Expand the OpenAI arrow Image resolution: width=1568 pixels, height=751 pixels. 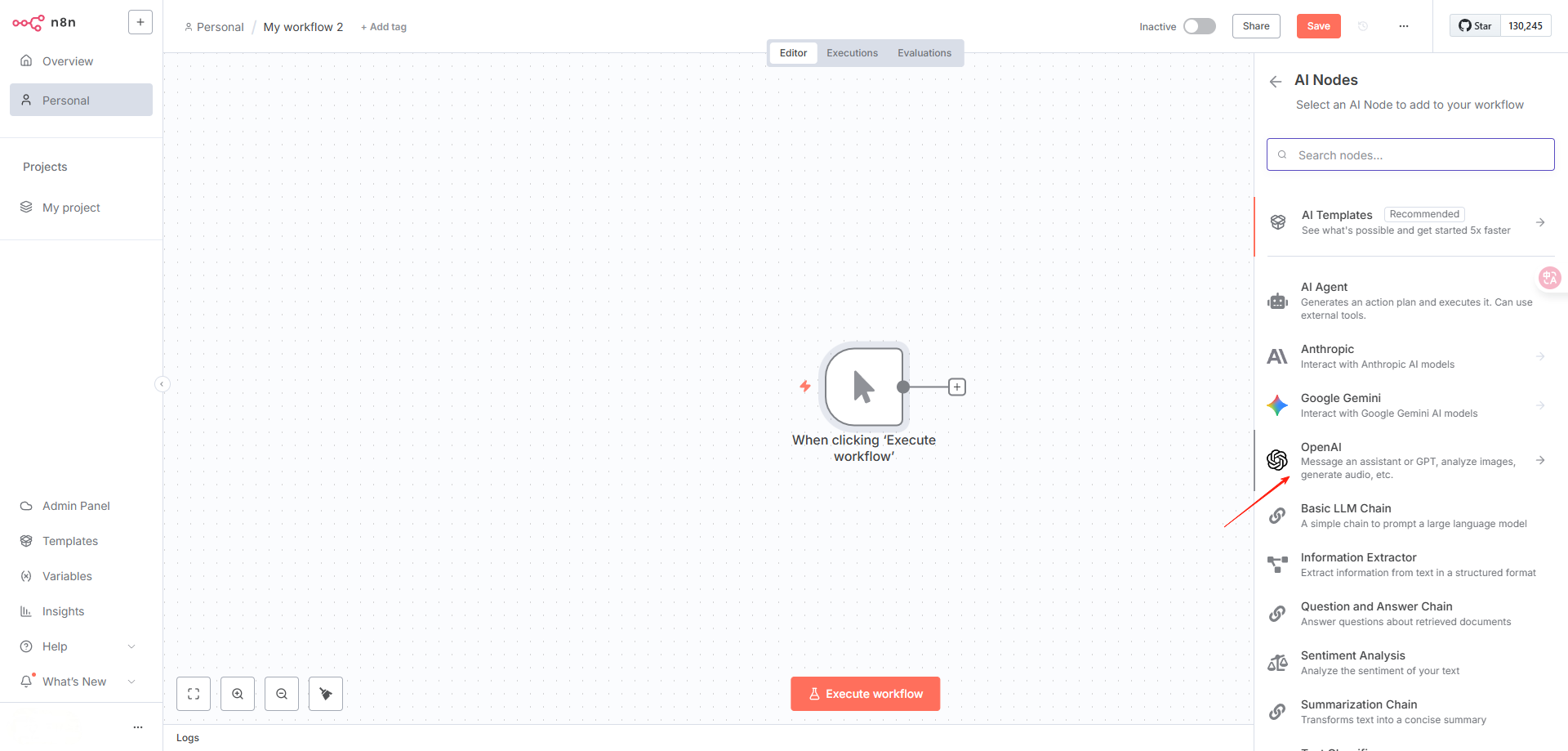(x=1540, y=460)
